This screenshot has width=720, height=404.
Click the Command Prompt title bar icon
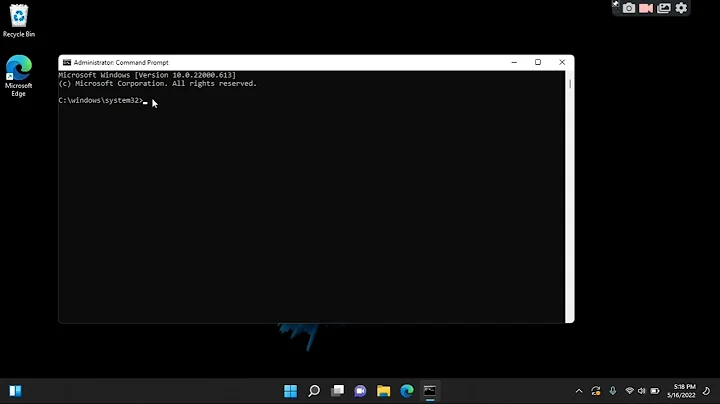point(67,62)
